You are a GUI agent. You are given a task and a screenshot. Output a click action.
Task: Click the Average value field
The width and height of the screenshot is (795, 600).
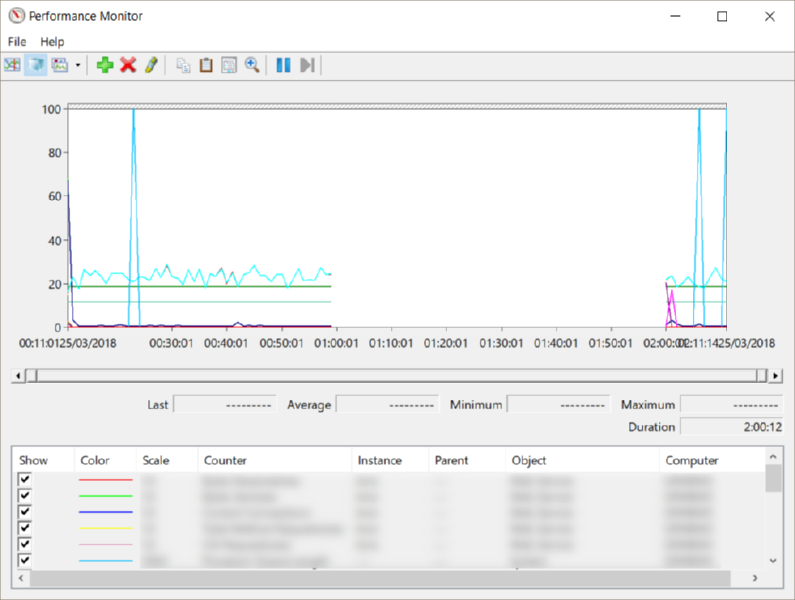coord(387,405)
